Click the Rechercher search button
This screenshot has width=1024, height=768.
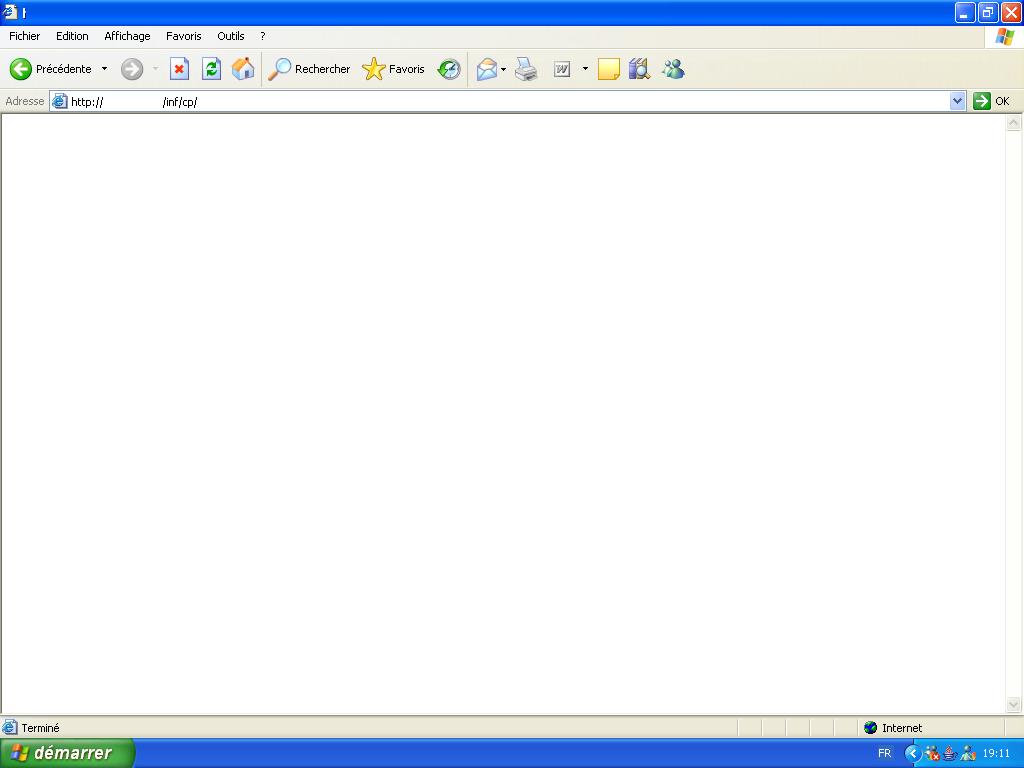[x=310, y=69]
